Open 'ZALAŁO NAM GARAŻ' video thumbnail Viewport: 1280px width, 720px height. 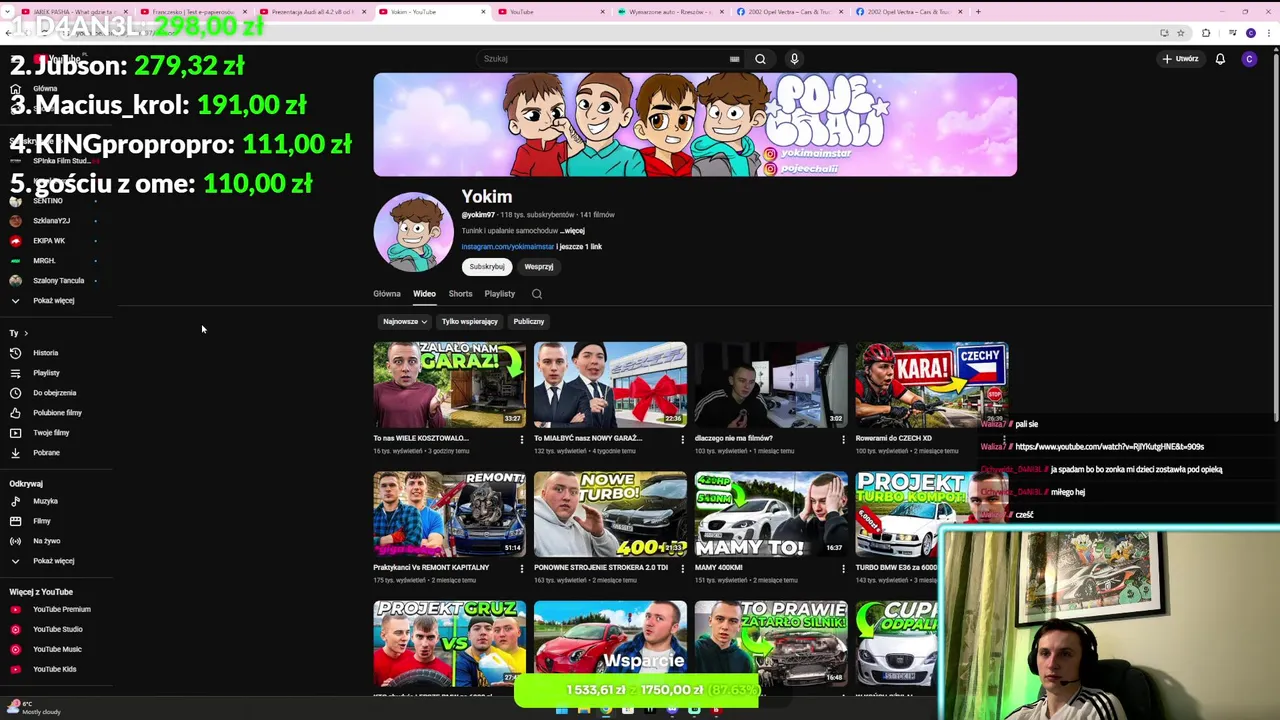pyautogui.click(x=449, y=385)
